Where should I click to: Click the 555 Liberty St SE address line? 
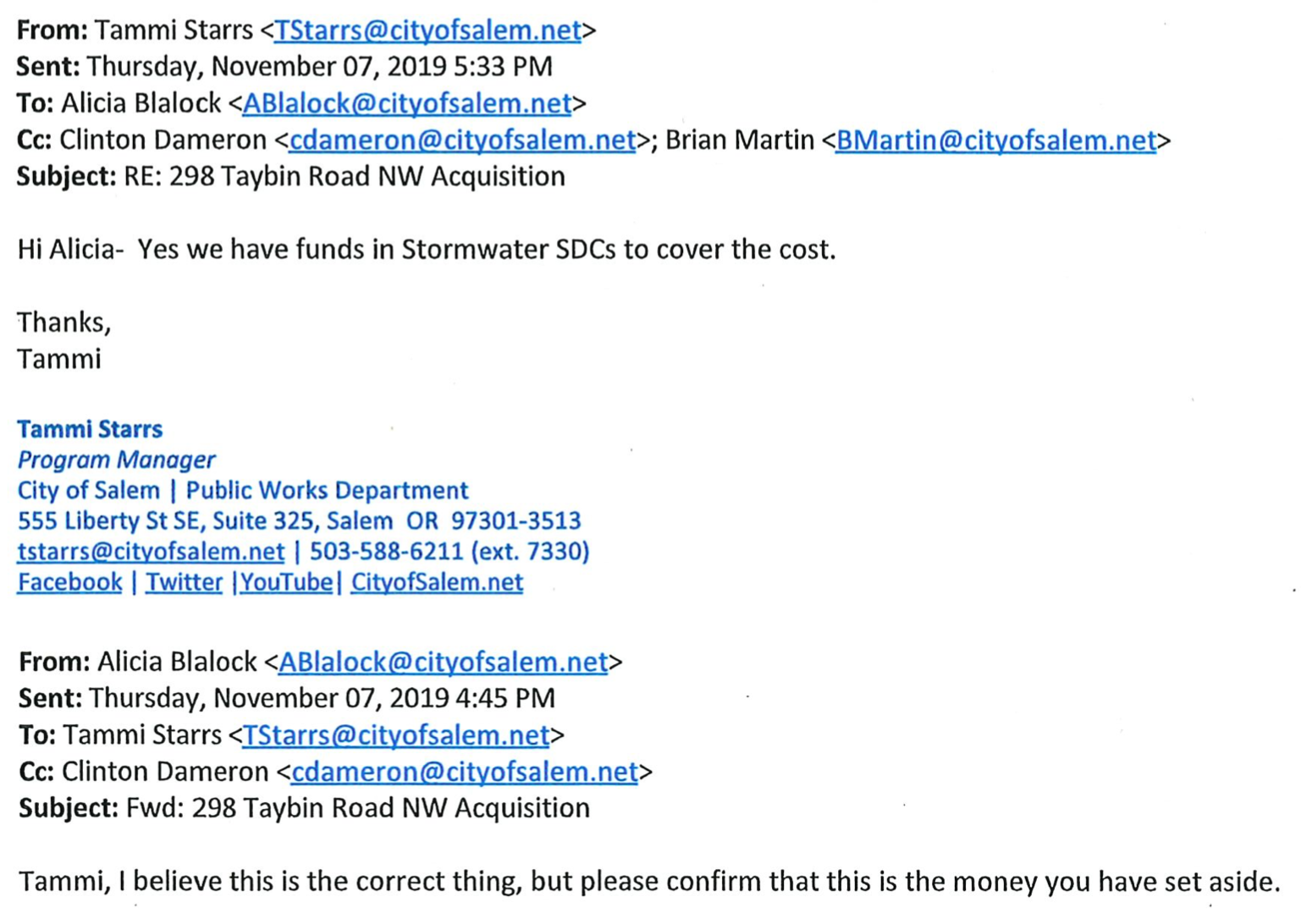coord(299,520)
